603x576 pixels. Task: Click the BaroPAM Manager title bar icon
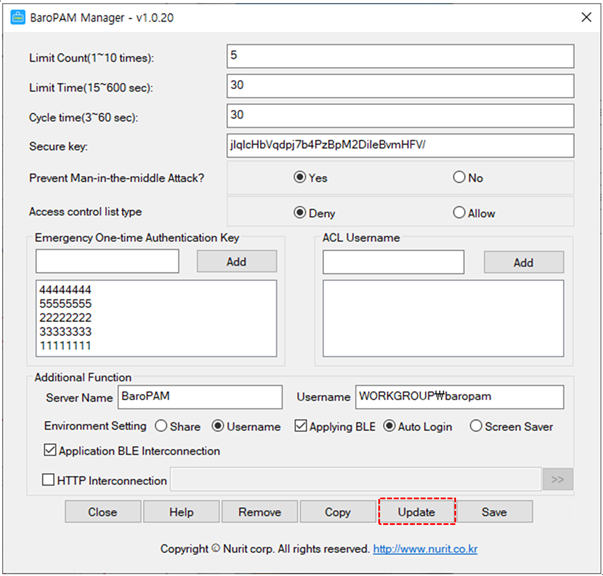(x=17, y=17)
